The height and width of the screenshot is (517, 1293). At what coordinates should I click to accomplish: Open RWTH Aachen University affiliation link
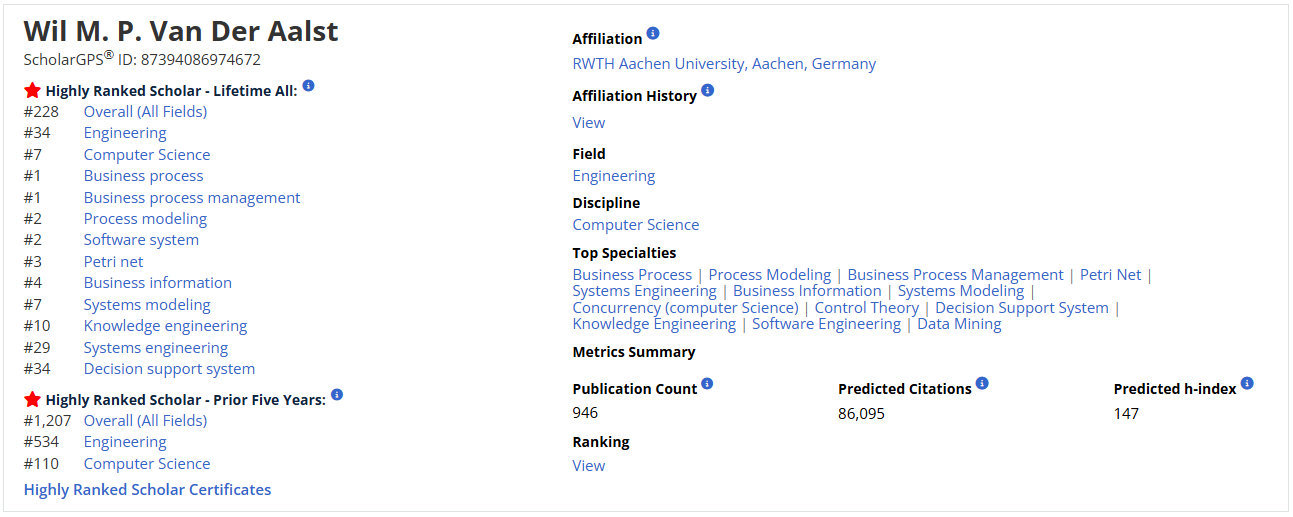(724, 64)
